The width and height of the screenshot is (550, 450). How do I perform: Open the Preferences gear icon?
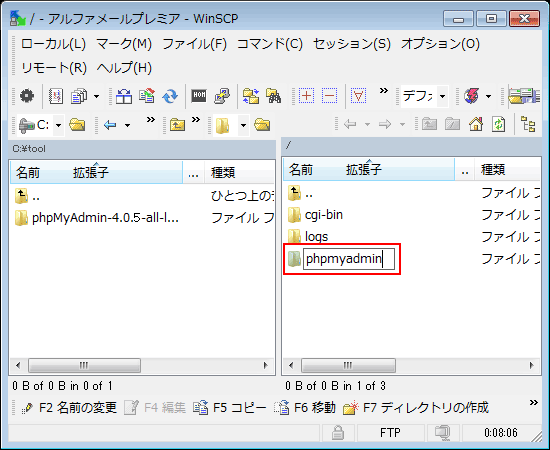pos(27,96)
